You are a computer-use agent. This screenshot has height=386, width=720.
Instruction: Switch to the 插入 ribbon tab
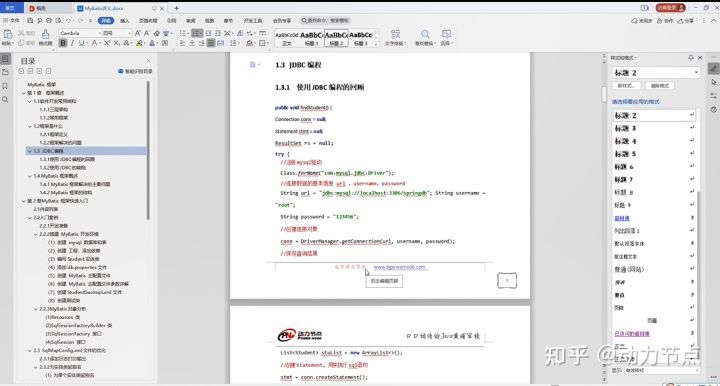[x=125, y=21]
